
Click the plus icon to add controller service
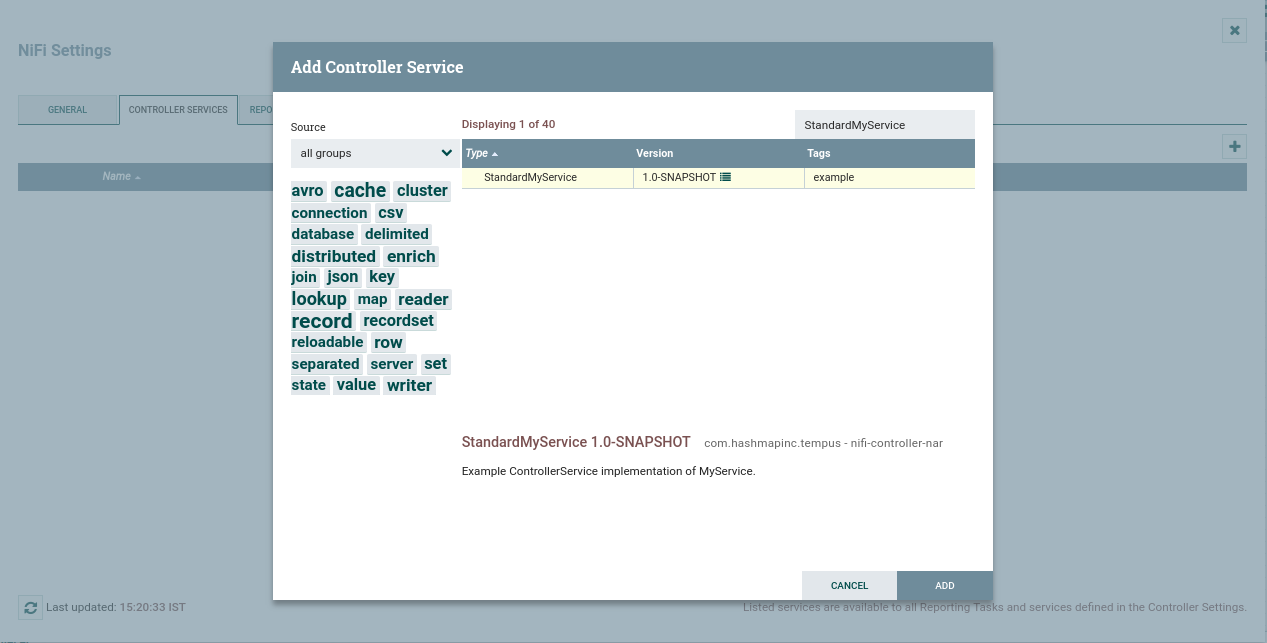click(1235, 147)
